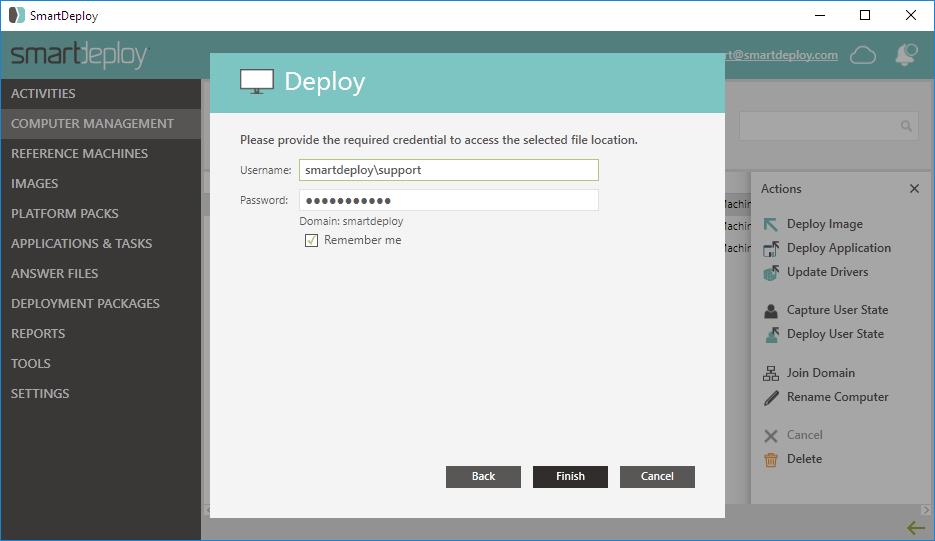The width and height of the screenshot is (935, 541).
Task: Close the Actions panel
Action: pyautogui.click(x=914, y=188)
